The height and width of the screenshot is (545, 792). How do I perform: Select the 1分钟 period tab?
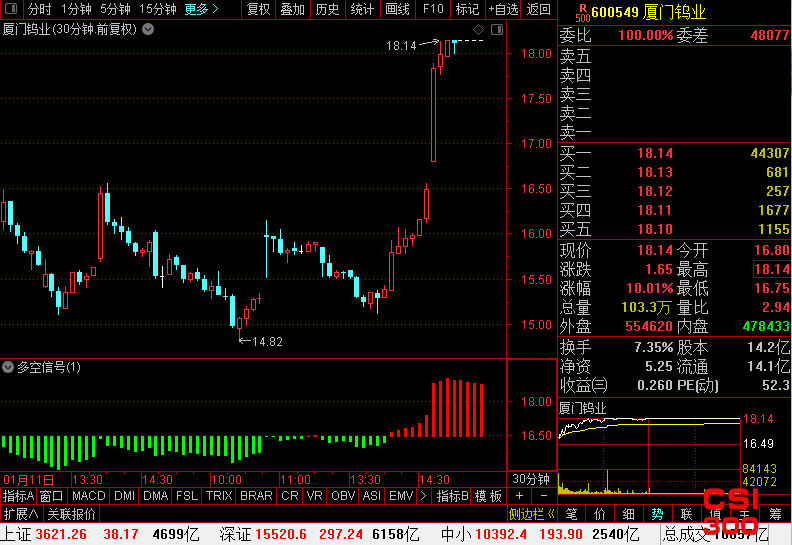click(76, 9)
